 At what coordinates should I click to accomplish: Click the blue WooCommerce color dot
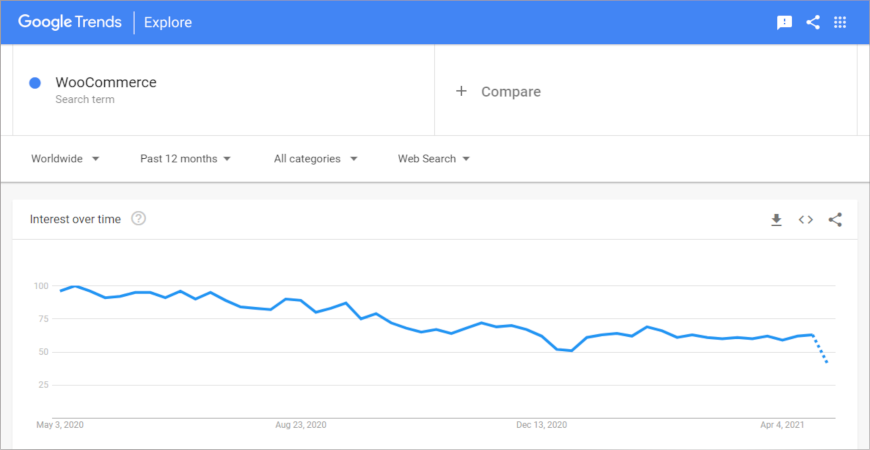[35, 83]
